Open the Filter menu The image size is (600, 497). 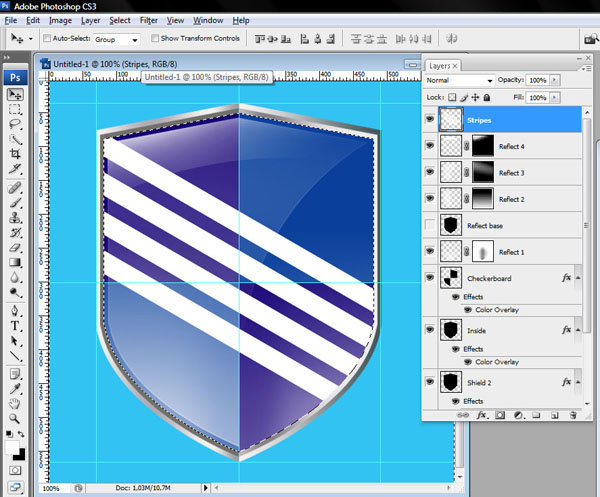[148, 20]
